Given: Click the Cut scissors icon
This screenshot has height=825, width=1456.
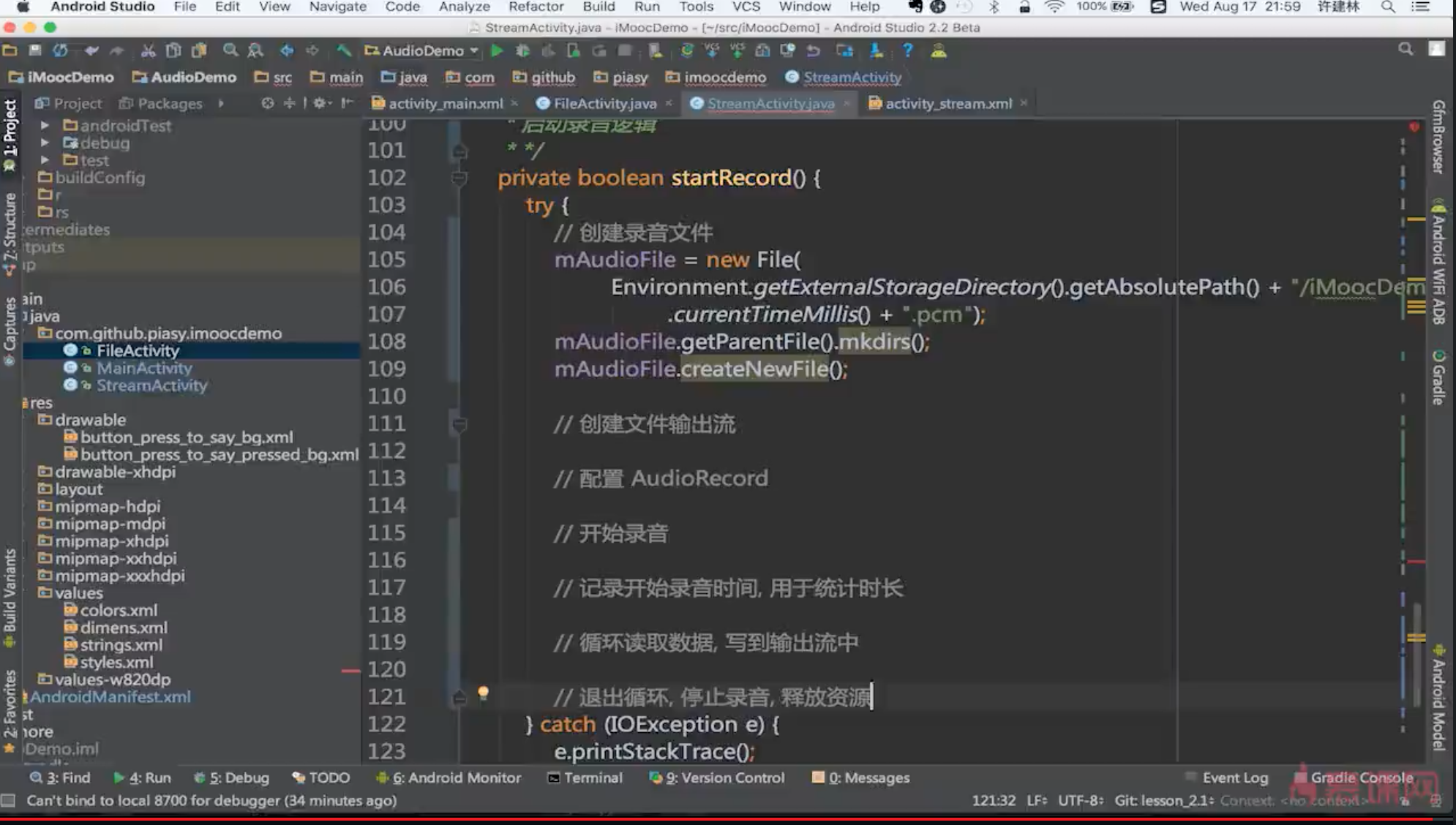Looking at the screenshot, I should point(148,50).
